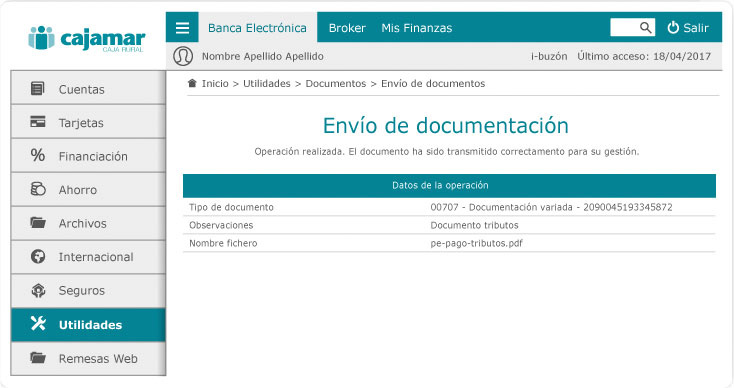Click the Observaciones label
734x388 pixels.
click(x=221, y=225)
